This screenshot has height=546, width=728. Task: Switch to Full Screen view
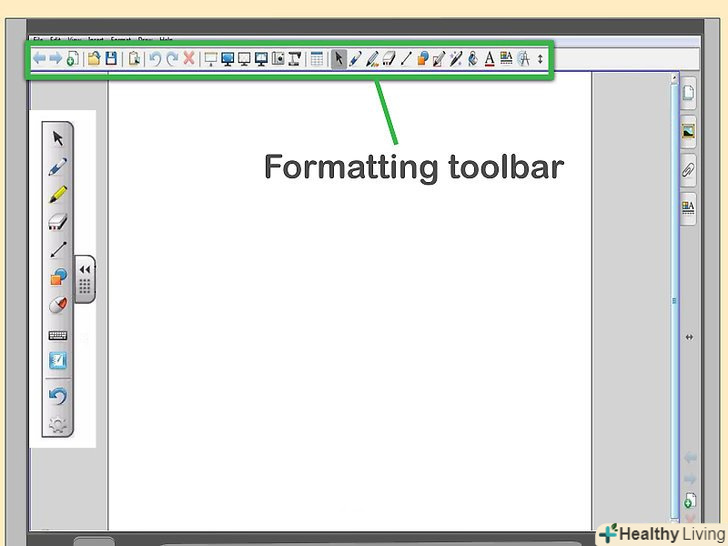pyautogui.click(x=228, y=59)
